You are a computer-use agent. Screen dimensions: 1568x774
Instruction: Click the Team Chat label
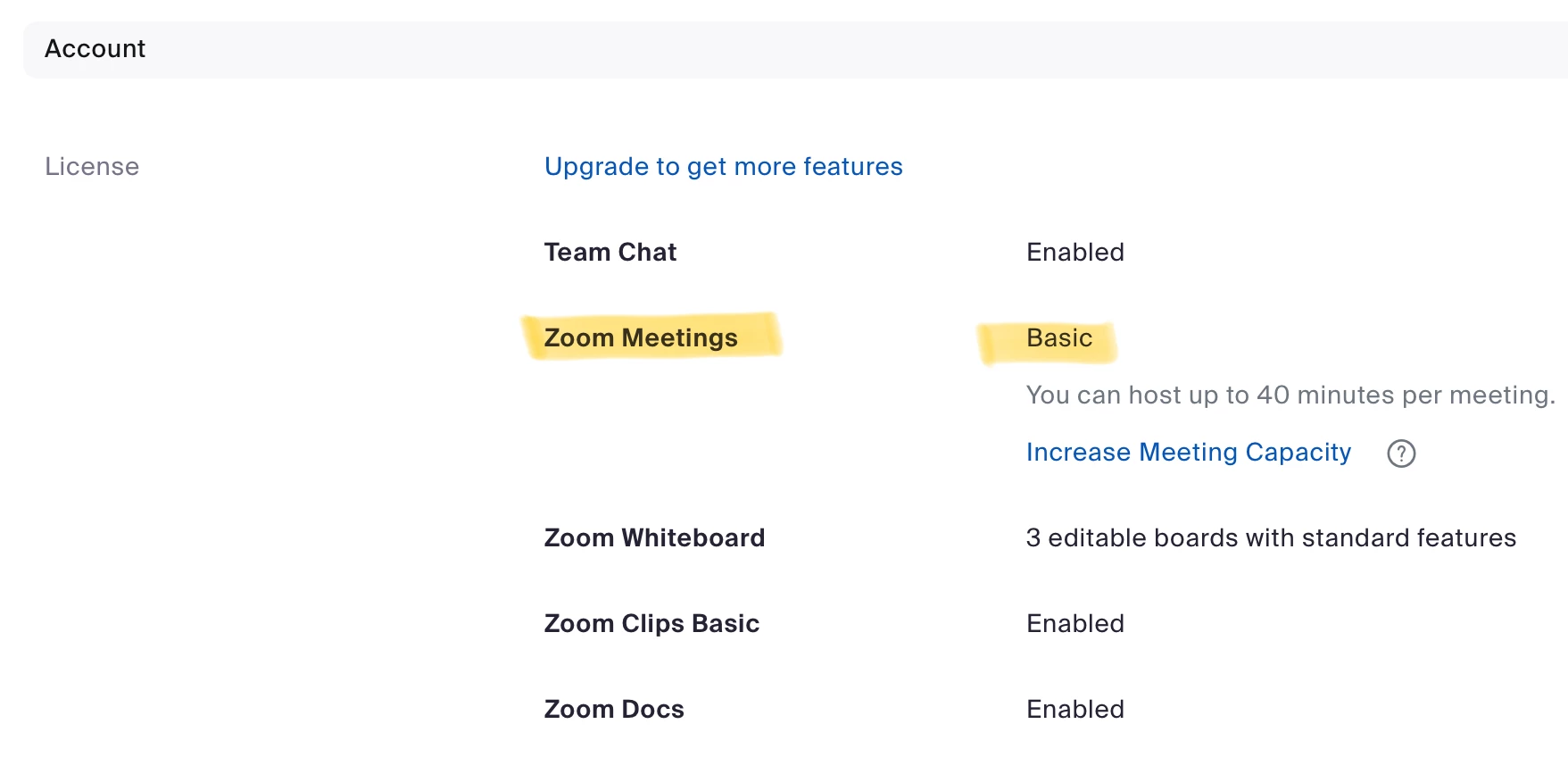(x=610, y=253)
